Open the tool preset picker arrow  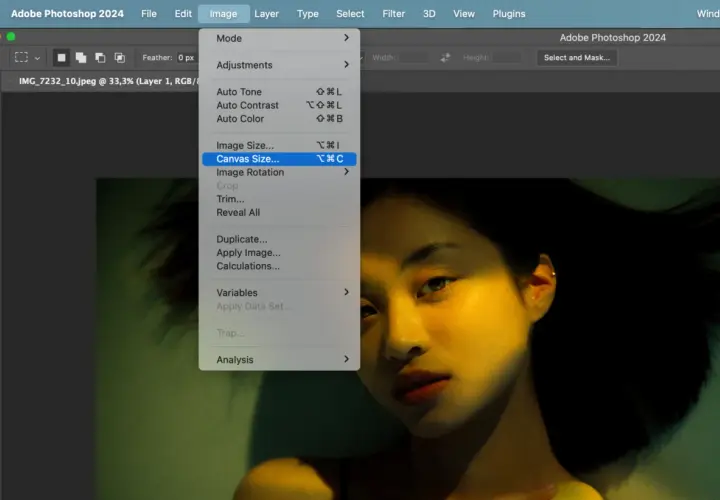pyautogui.click(x=37, y=58)
